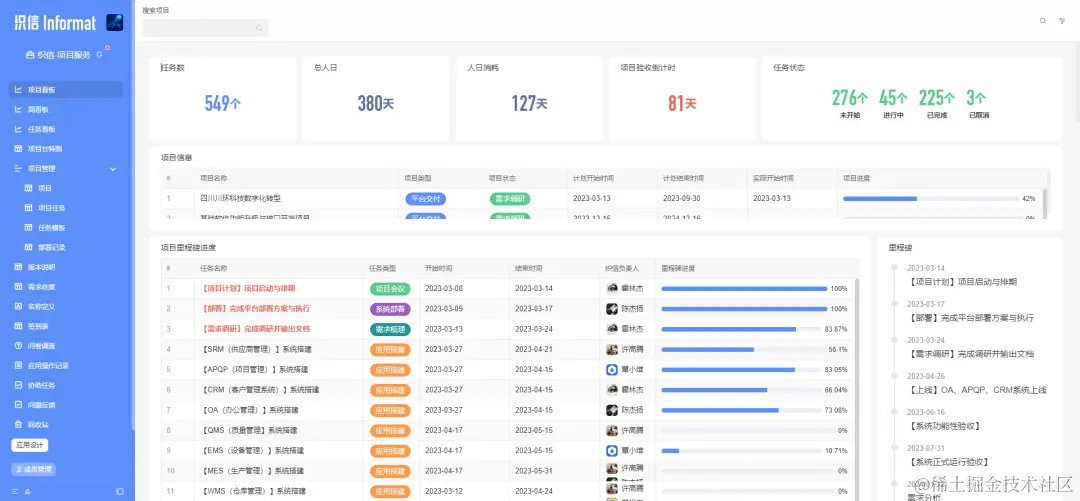Click the table icon beside 项目甘特图
This screenshot has width=1080, height=501.
point(19,148)
